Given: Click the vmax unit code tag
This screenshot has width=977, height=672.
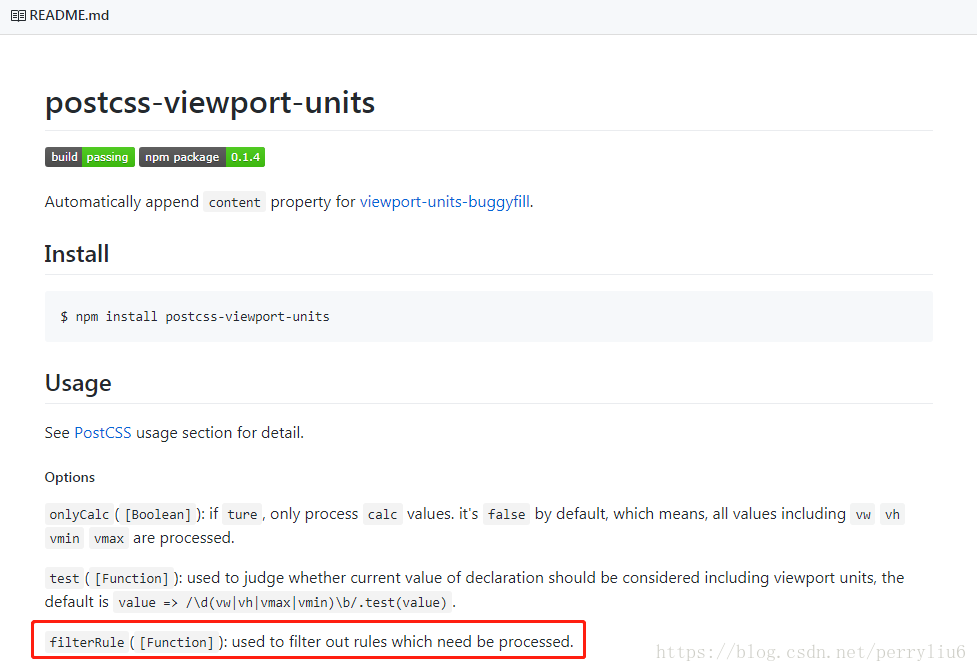Looking at the screenshot, I should click(x=109, y=539).
